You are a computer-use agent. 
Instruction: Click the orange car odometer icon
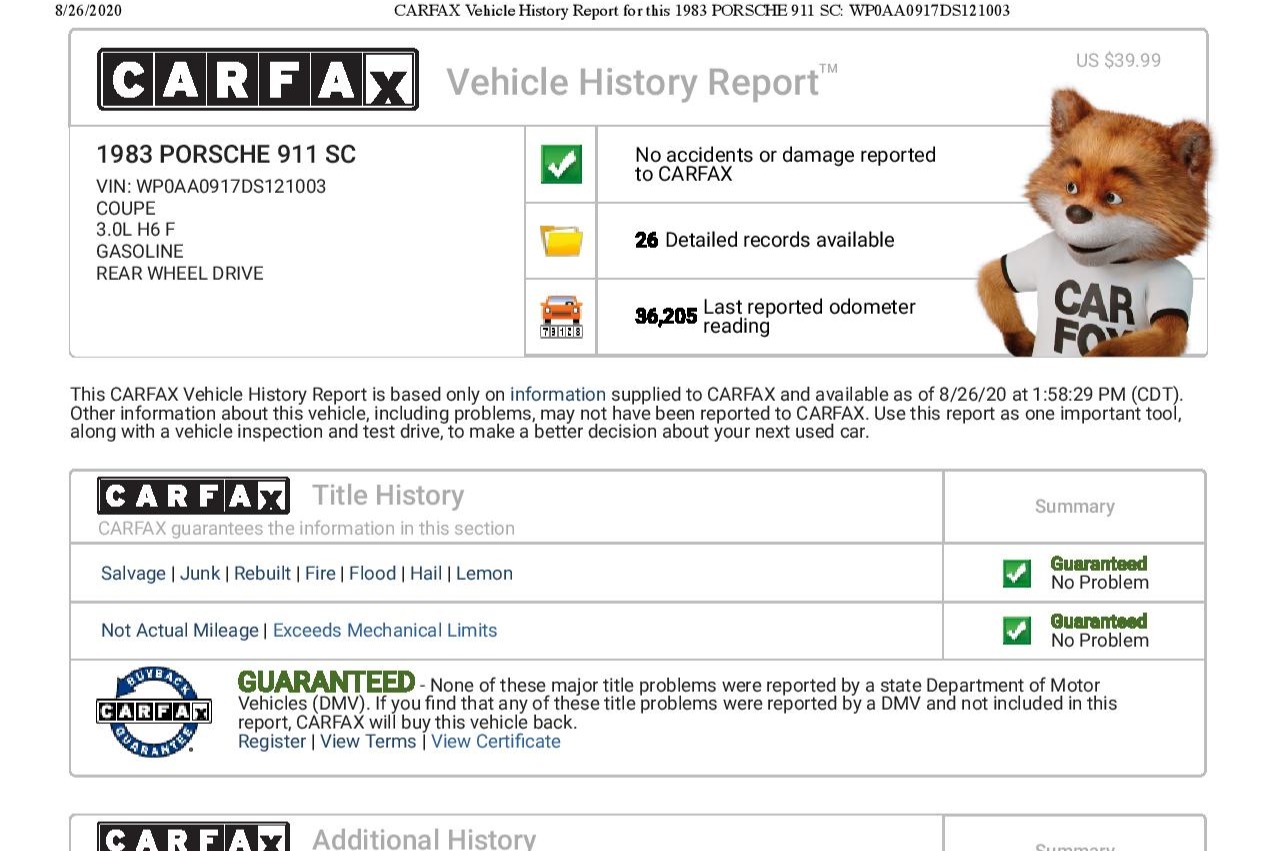pyautogui.click(x=561, y=317)
